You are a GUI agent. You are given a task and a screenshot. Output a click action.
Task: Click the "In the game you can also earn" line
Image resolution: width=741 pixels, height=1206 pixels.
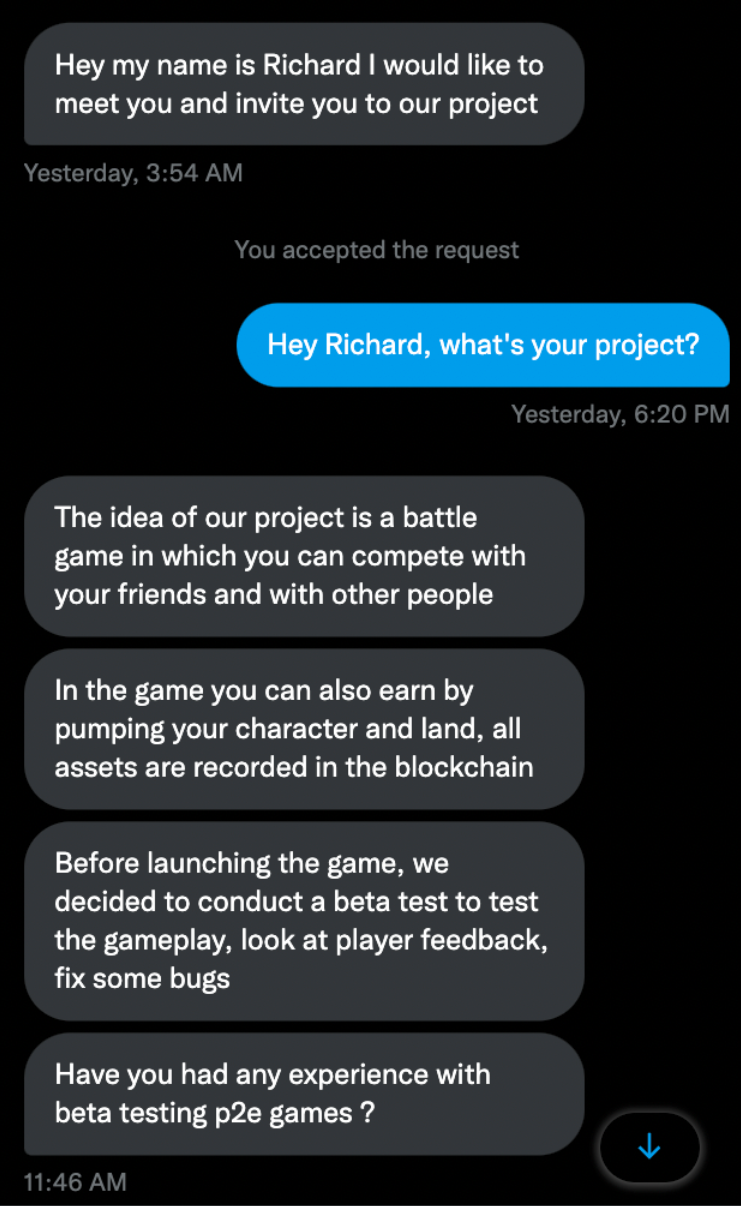[x=264, y=690]
